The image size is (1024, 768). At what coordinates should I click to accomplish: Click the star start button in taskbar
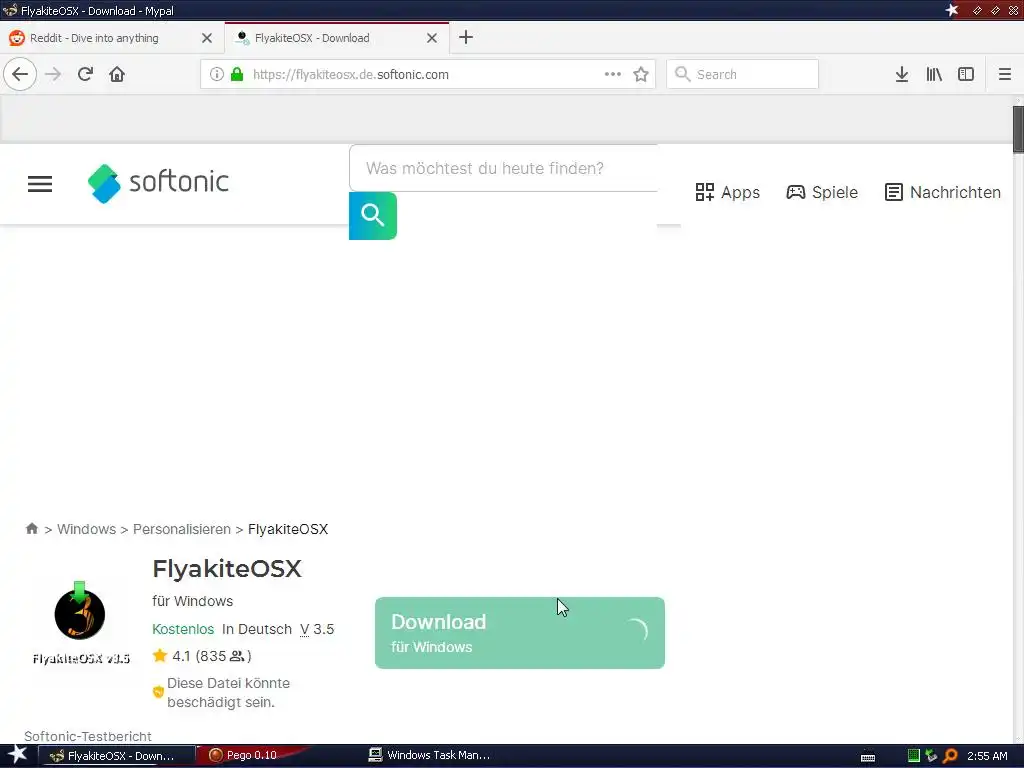17,755
